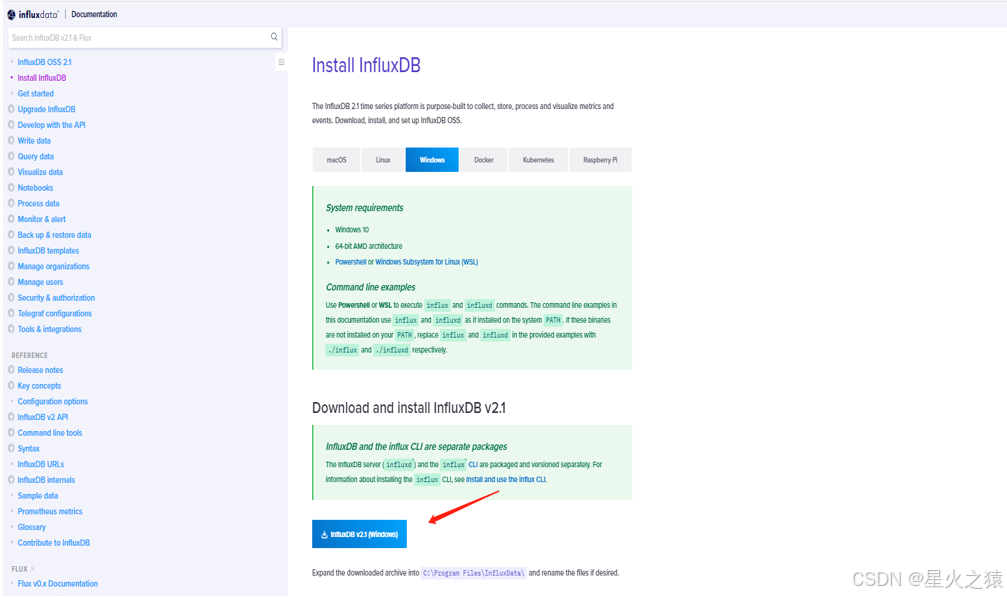Expand the Telegraf configurations section

point(11,313)
